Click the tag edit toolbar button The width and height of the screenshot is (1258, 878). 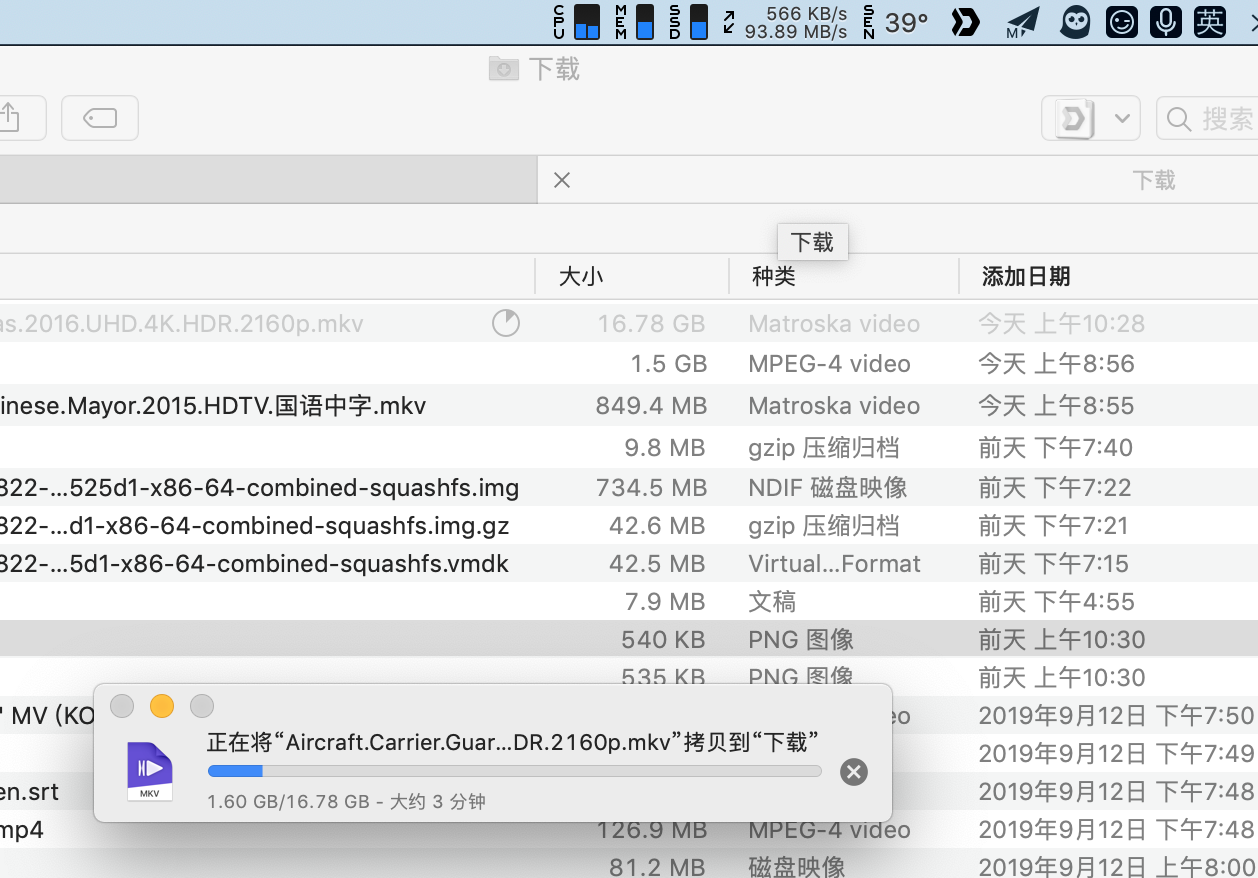click(100, 118)
